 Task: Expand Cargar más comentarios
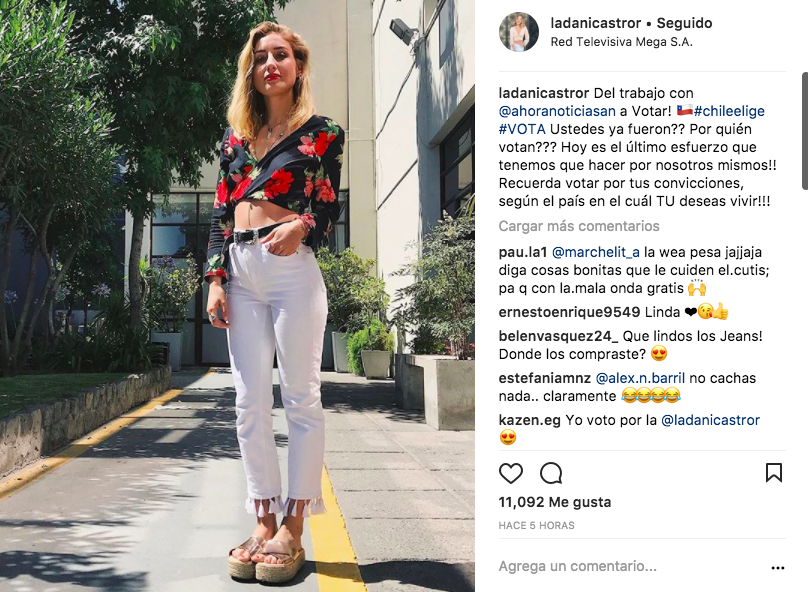click(x=579, y=226)
